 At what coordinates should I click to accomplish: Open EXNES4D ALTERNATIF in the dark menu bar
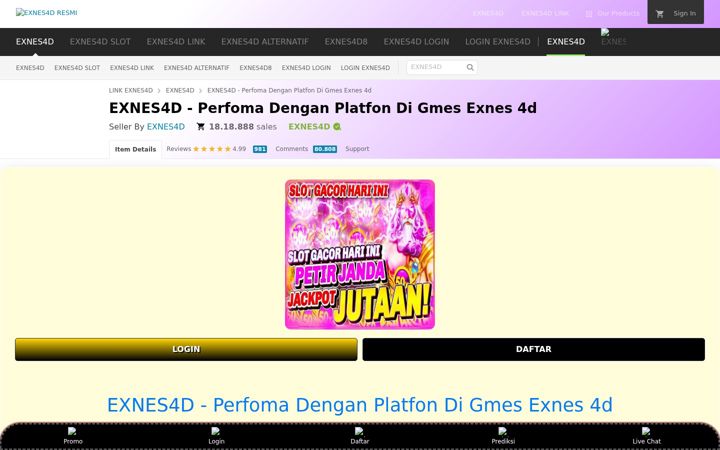(x=265, y=42)
